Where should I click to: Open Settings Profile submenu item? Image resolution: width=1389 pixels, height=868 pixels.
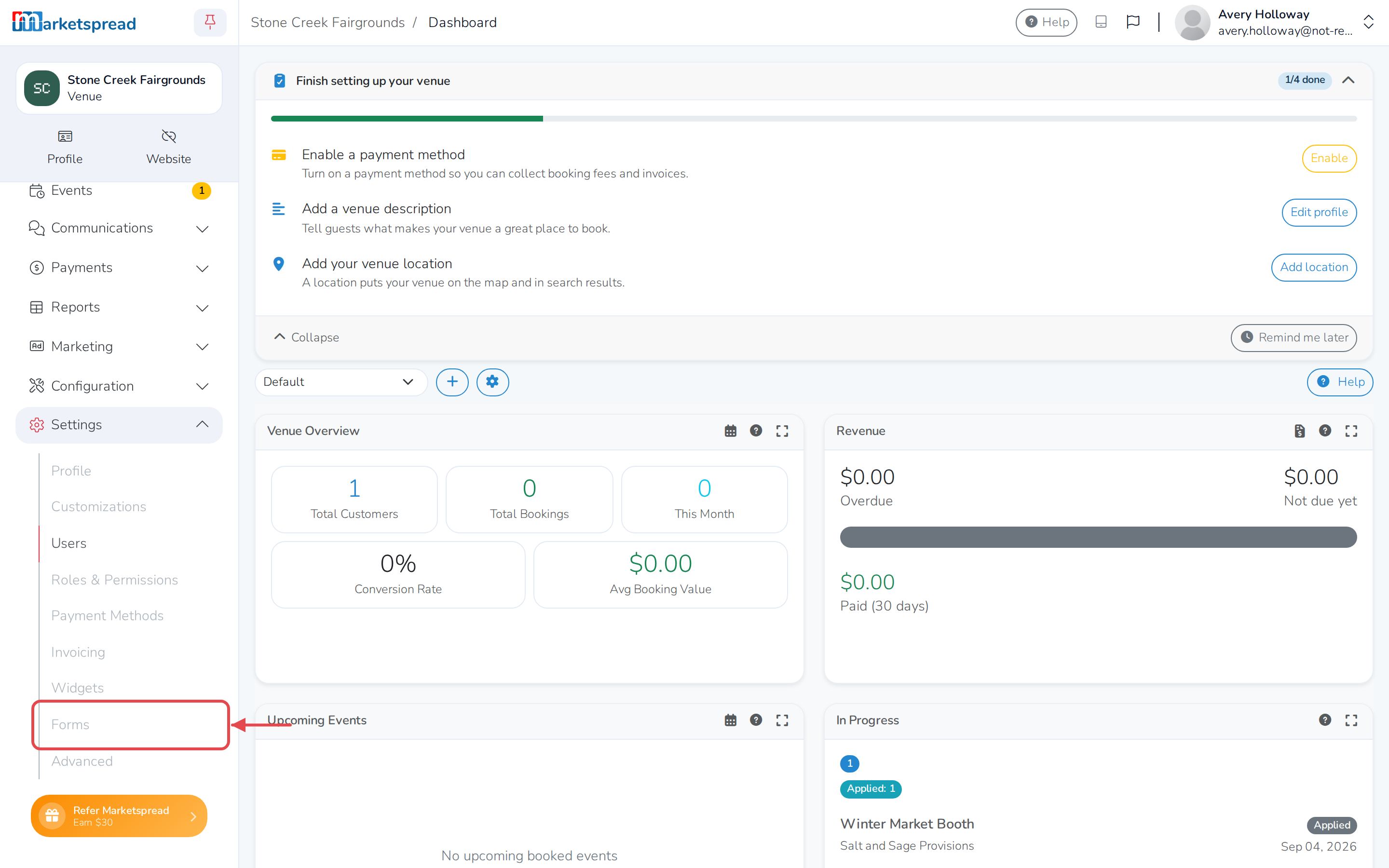coord(71,471)
